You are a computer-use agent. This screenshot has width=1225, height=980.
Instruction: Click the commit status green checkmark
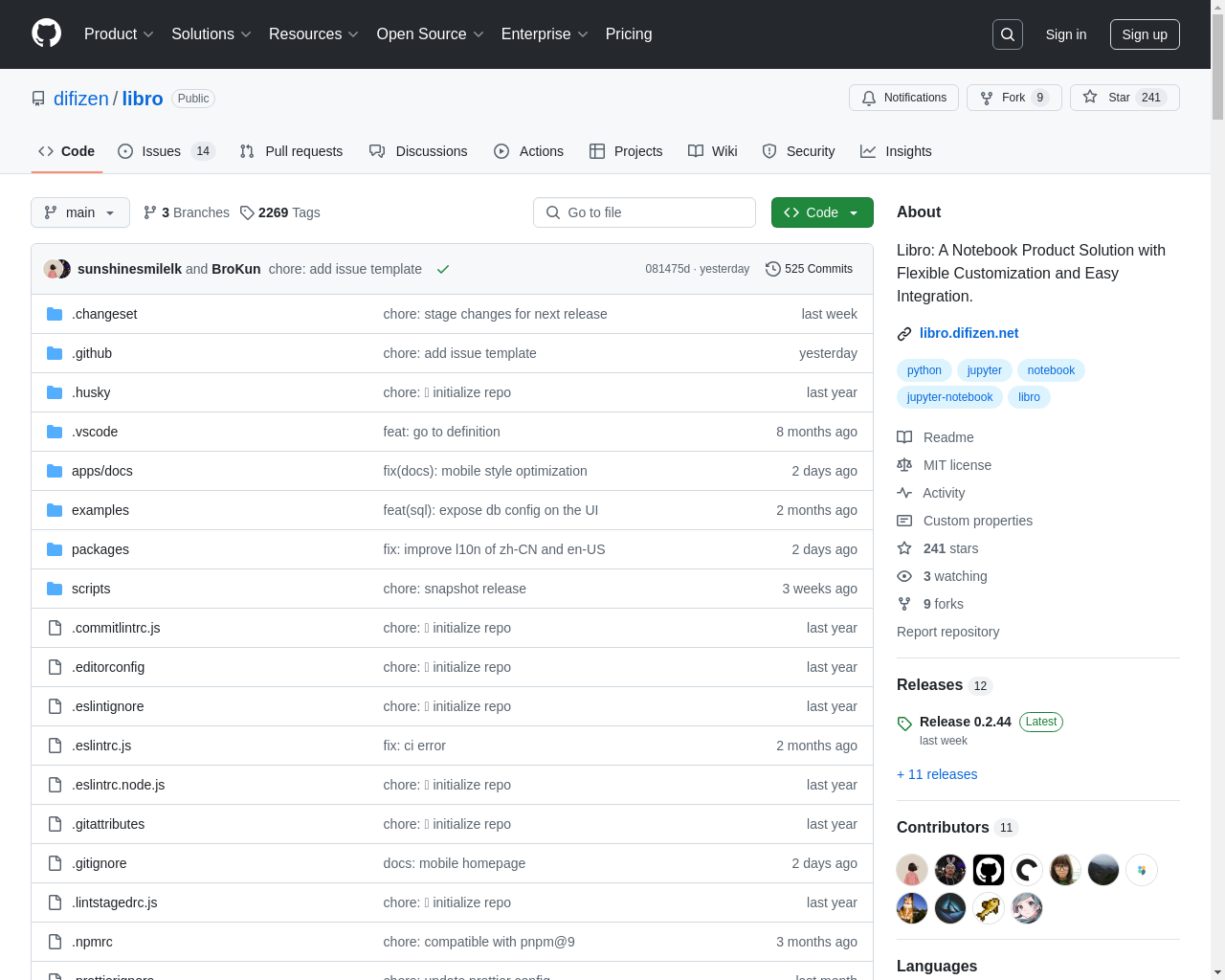443,269
